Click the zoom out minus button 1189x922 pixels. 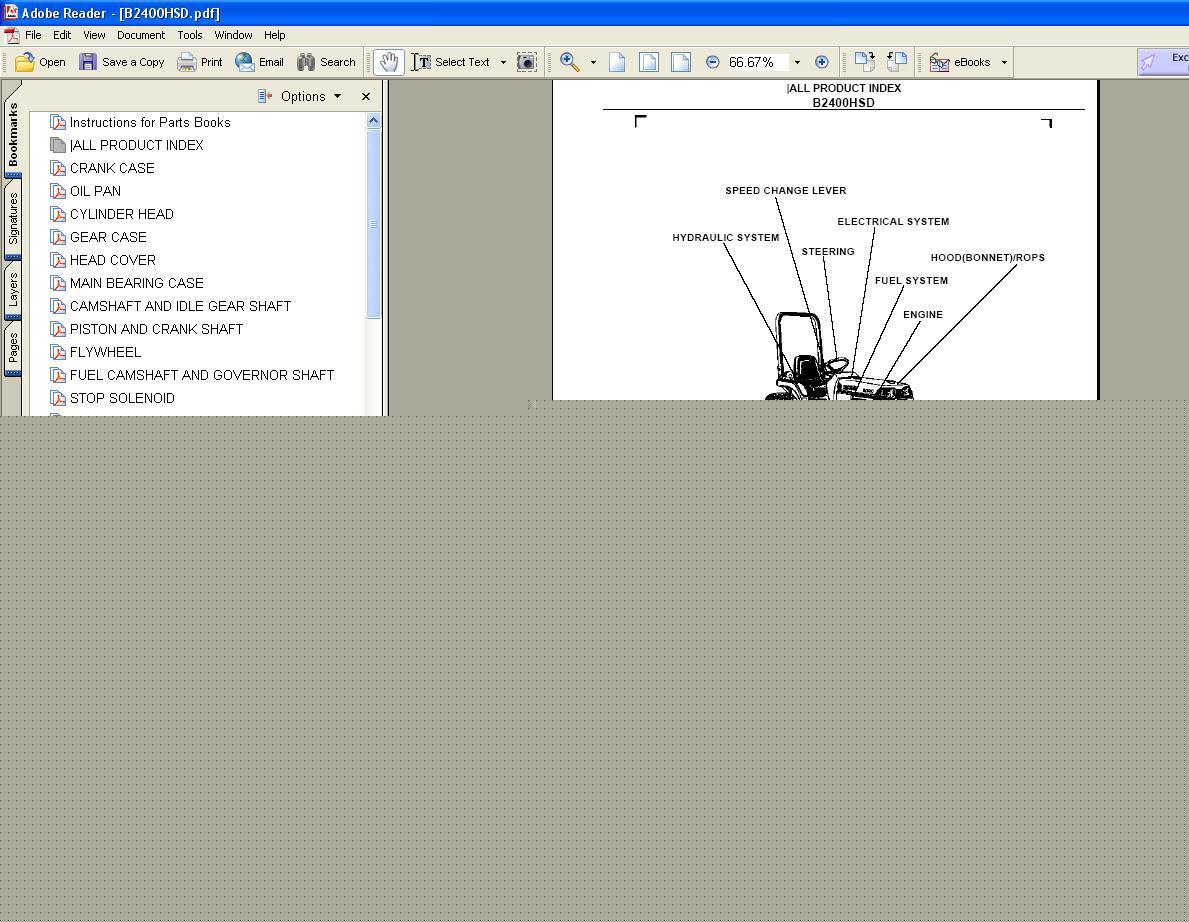coord(712,62)
